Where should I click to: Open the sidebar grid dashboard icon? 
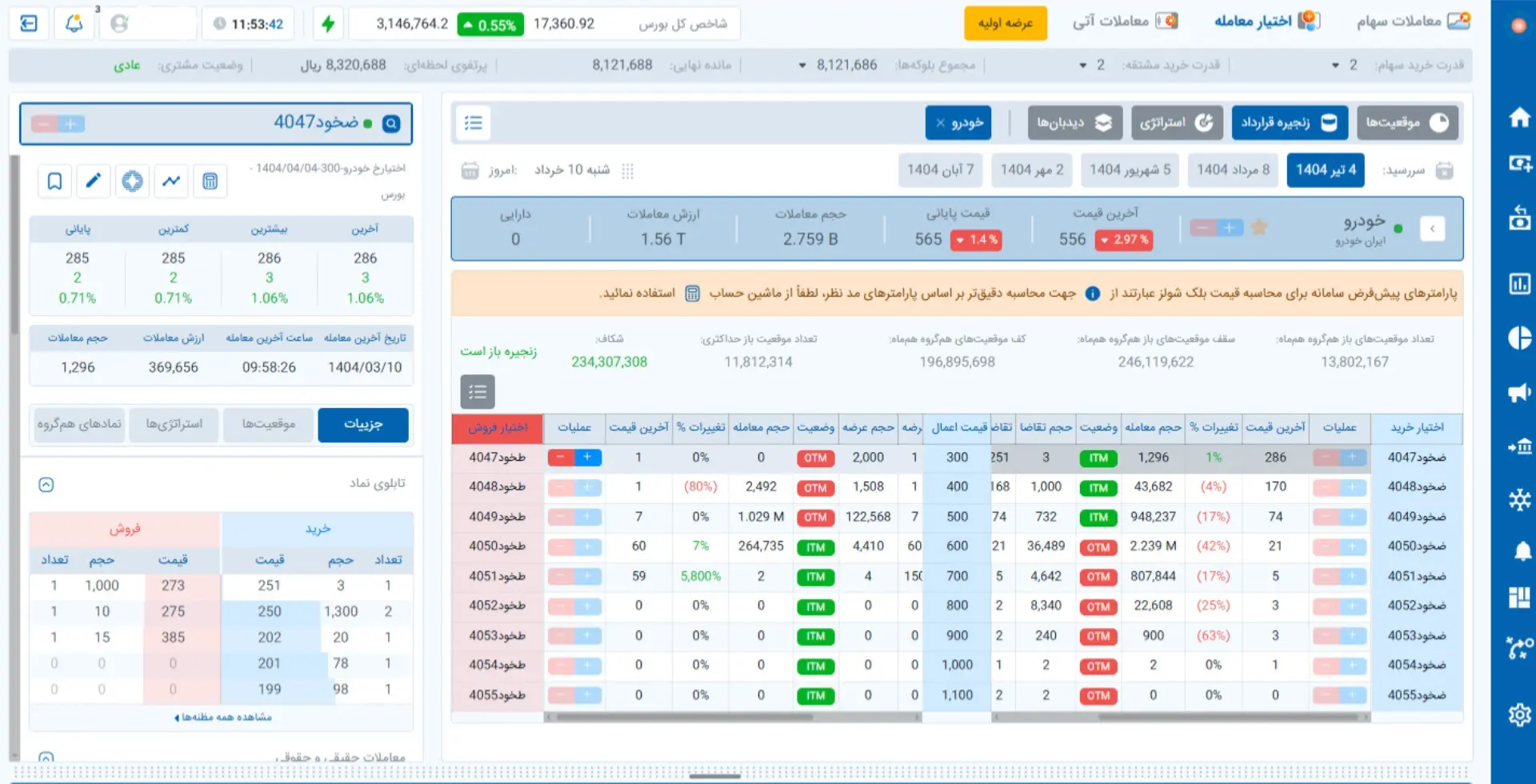pyautogui.click(x=1518, y=597)
